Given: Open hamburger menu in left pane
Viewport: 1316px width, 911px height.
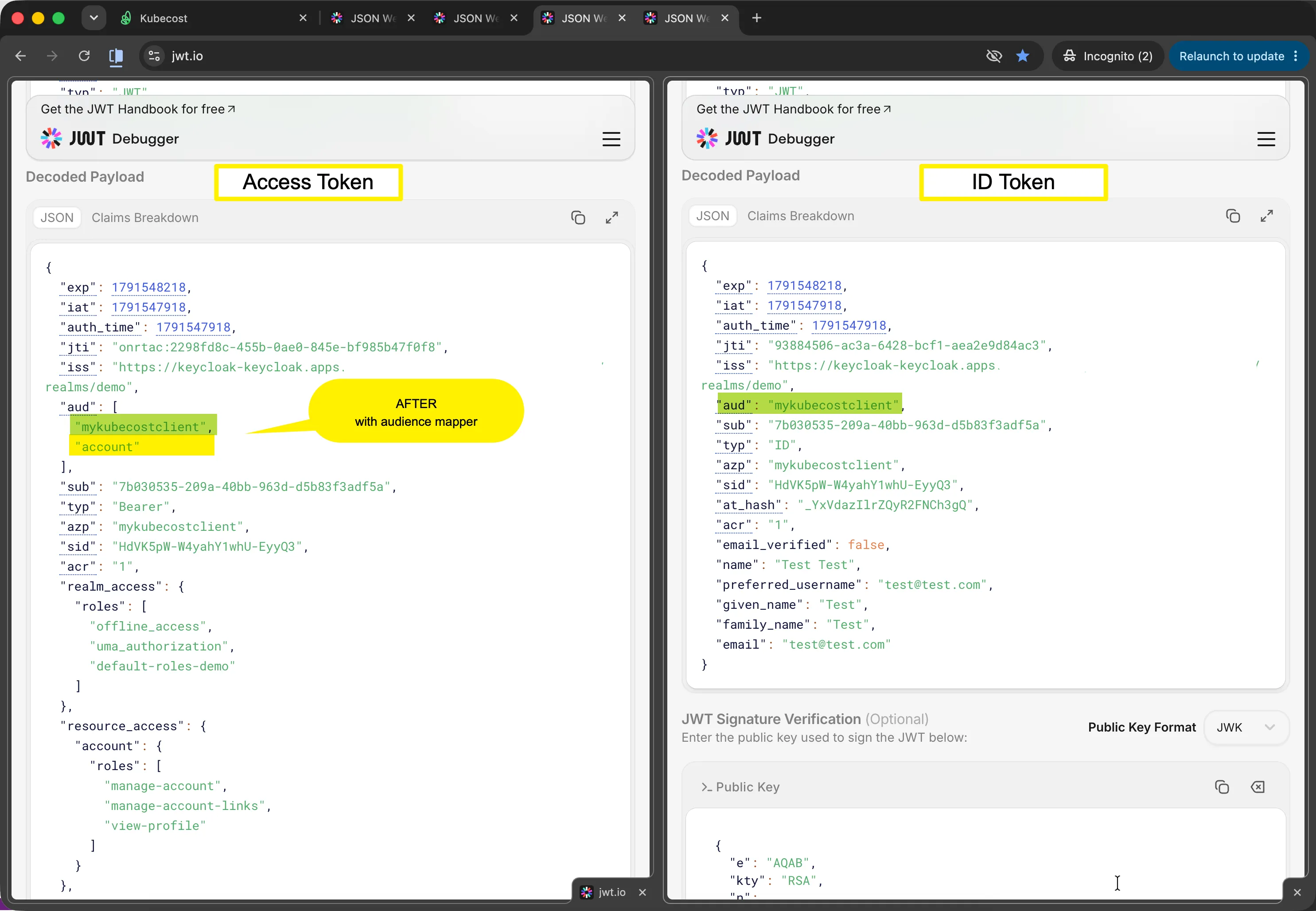Looking at the screenshot, I should coord(611,139).
